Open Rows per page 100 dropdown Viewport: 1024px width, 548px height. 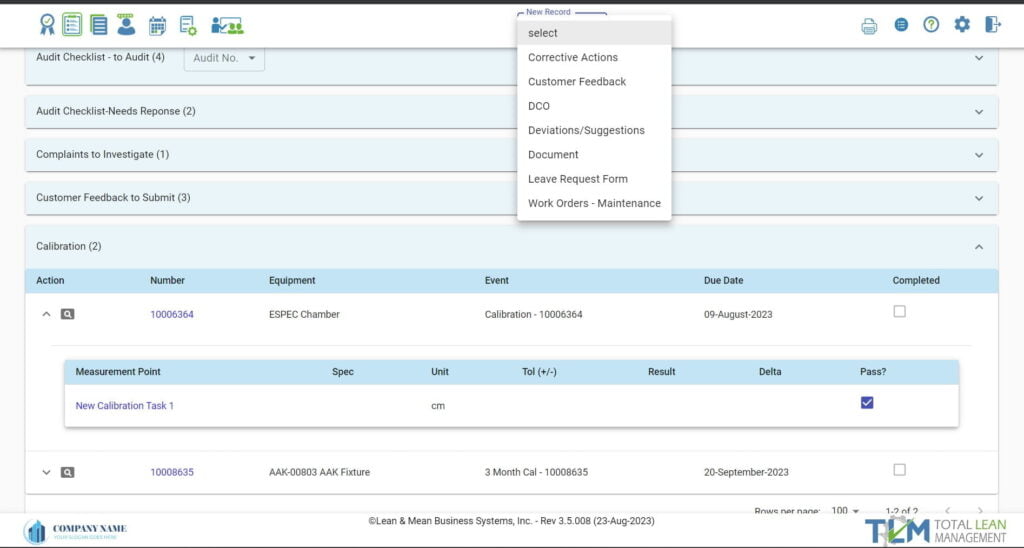tap(845, 511)
